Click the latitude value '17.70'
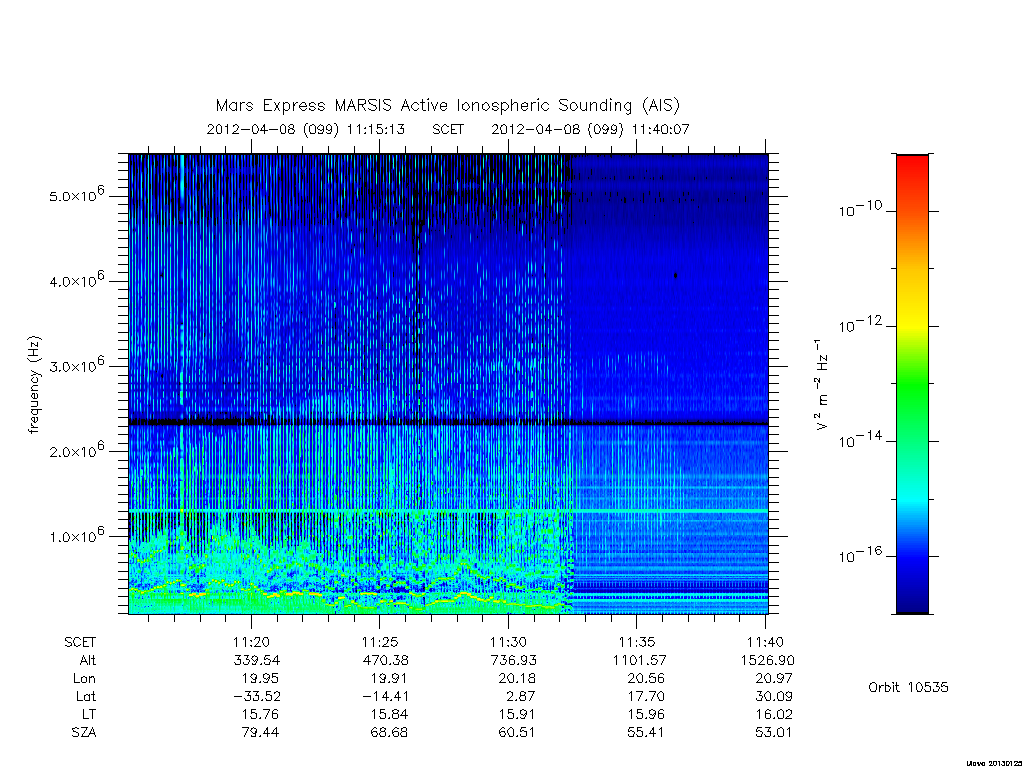1024x768 pixels. click(645, 697)
